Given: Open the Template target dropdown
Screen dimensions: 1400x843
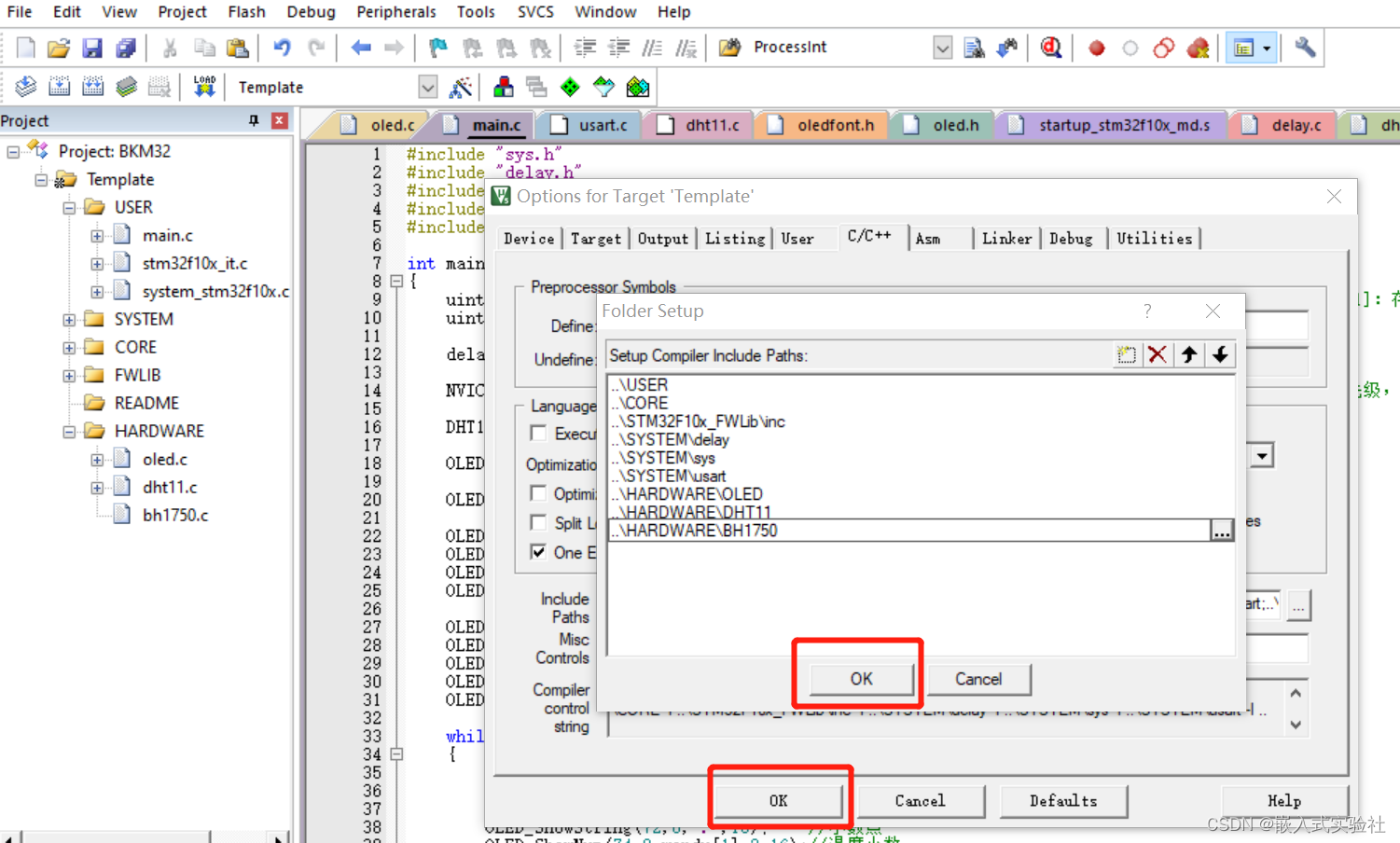Looking at the screenshot, I should 427,88.
